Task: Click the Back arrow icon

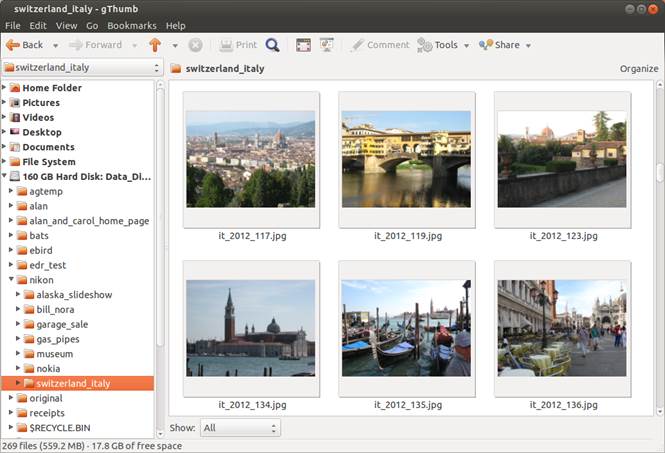Action: 13,45
